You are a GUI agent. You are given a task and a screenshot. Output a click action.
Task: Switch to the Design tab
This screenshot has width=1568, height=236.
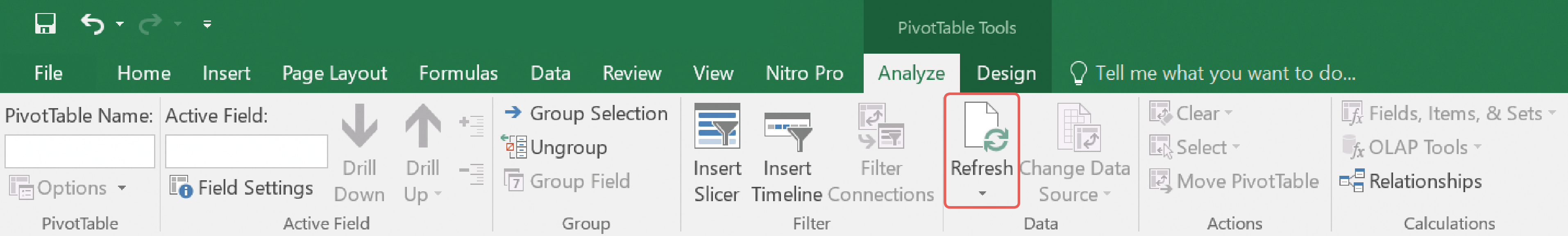coord(1006,73)
